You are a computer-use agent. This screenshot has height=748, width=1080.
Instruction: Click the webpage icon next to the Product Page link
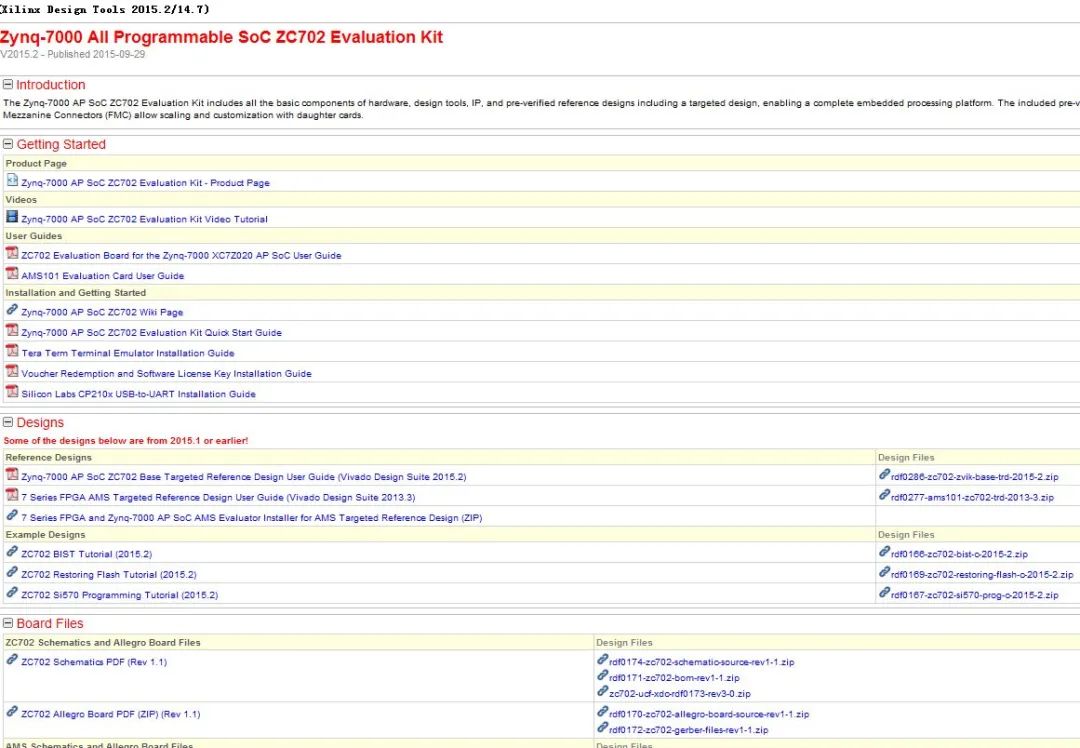[12, 182]
